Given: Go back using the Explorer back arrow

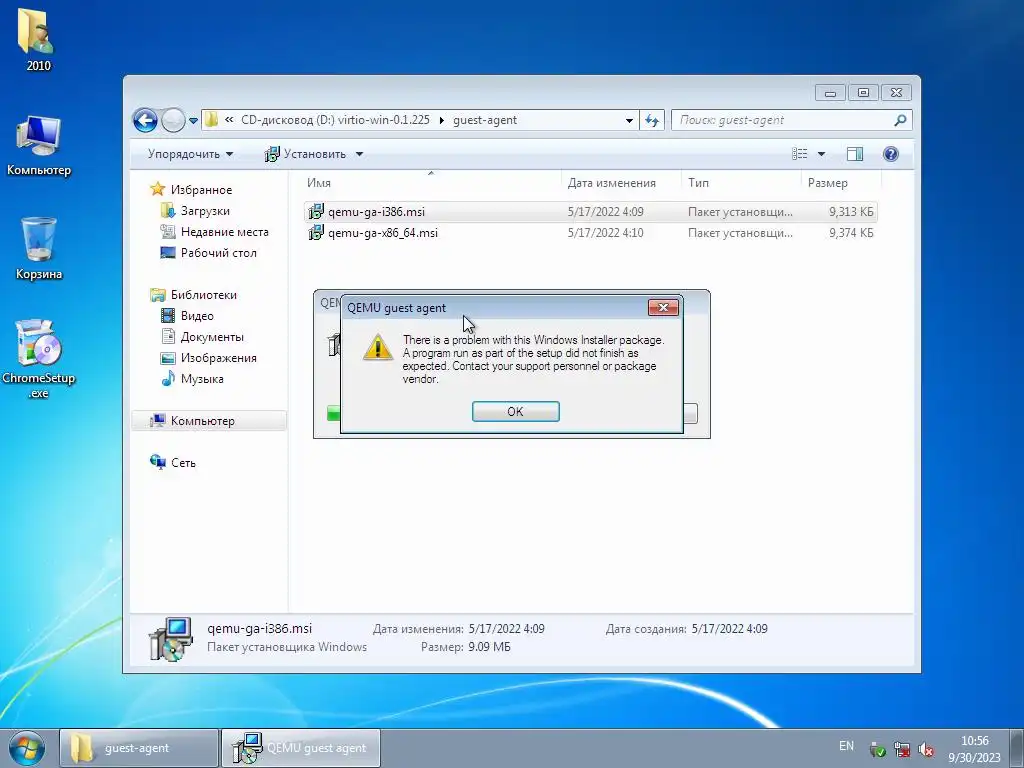Looking at the screenshot, I should tap(145, 120).
